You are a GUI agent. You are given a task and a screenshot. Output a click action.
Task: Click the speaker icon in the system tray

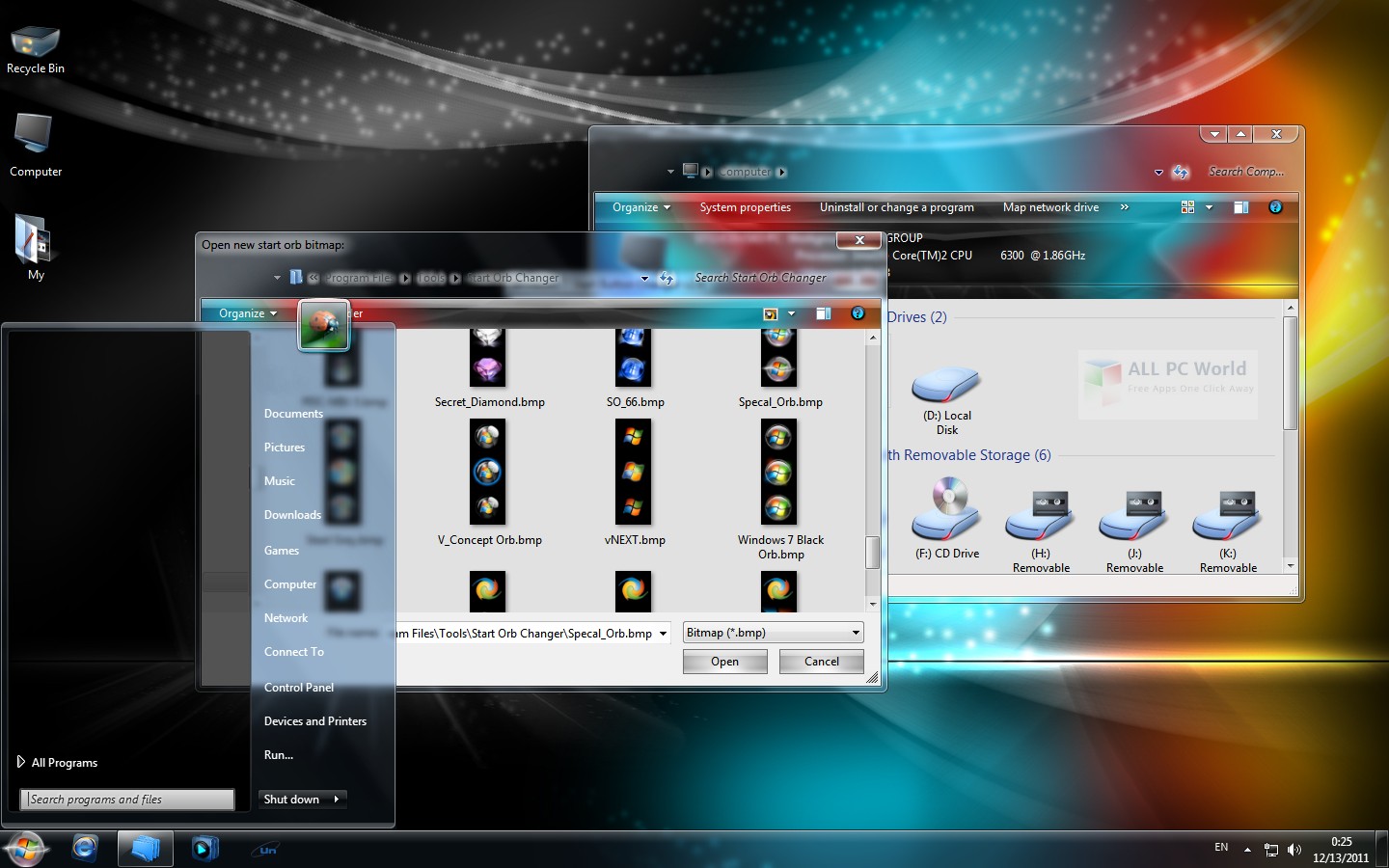(1295, 850)
